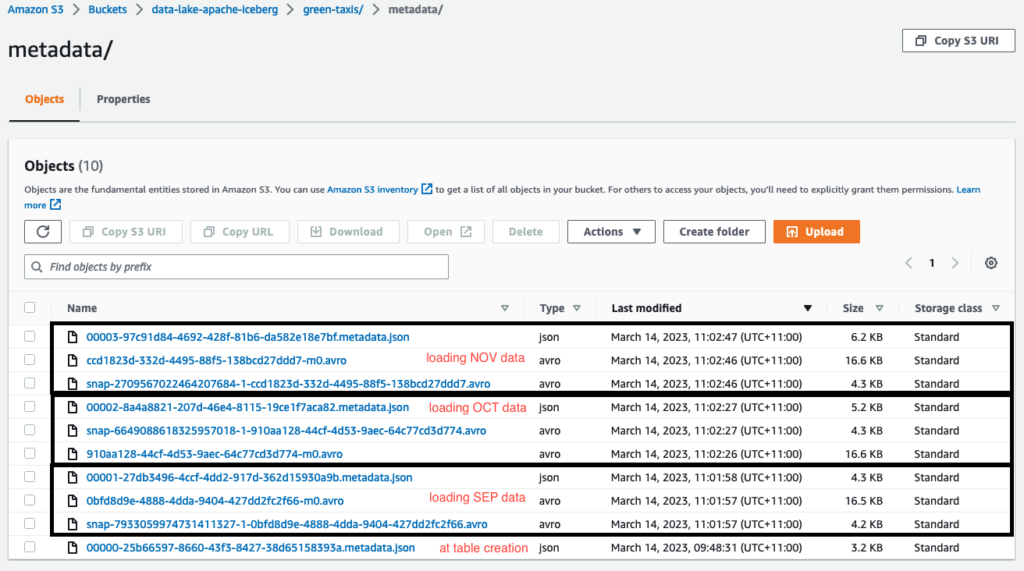
Task: Check the box for snap-6649088618325957018 avro
Action: [x=29, y=430]
